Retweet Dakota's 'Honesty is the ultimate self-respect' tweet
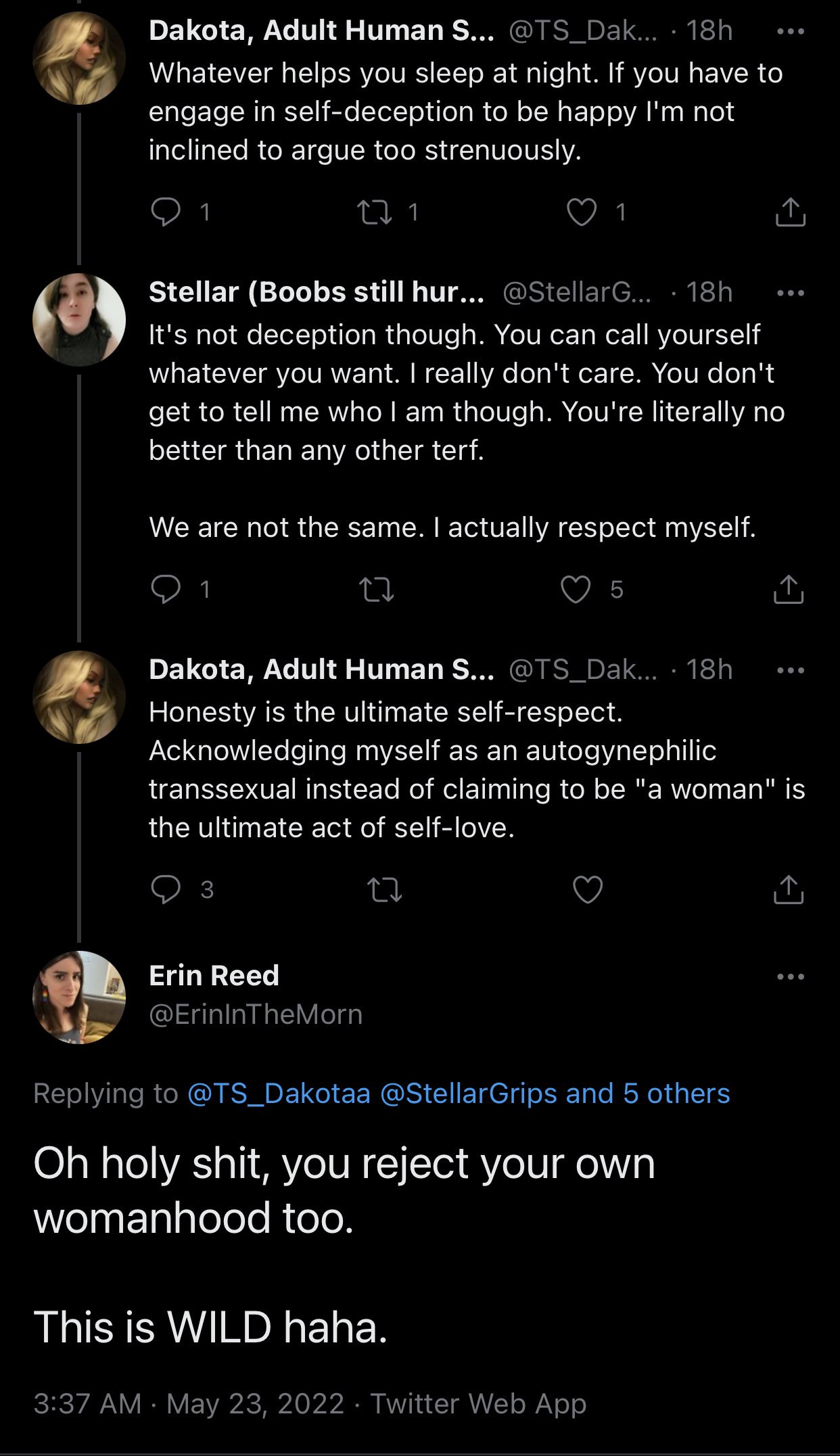This screenshot has height=1456, width=840. click(384, 889)
